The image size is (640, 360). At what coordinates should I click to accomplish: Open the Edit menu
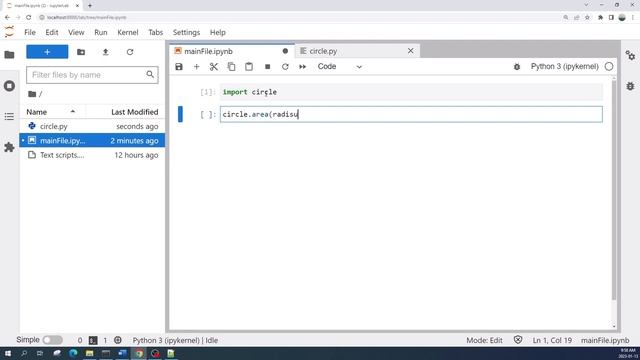pyautogui.click(x=52, y=32)
